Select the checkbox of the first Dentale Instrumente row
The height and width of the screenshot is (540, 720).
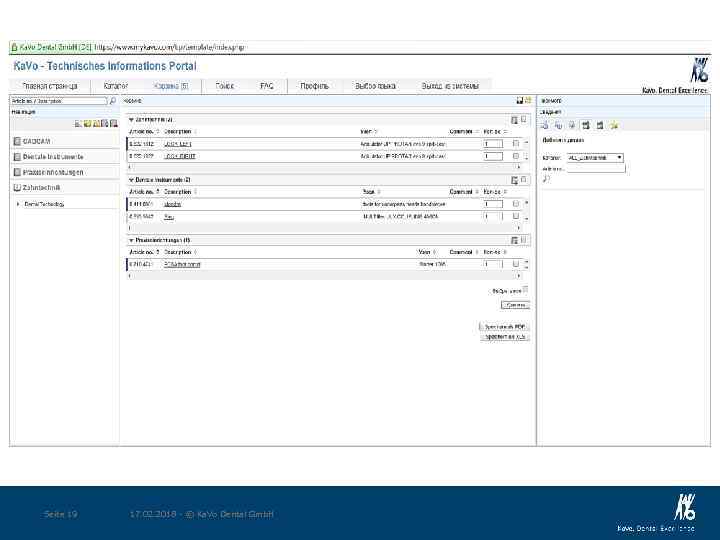pyautogui.click(x=516, y=203)
